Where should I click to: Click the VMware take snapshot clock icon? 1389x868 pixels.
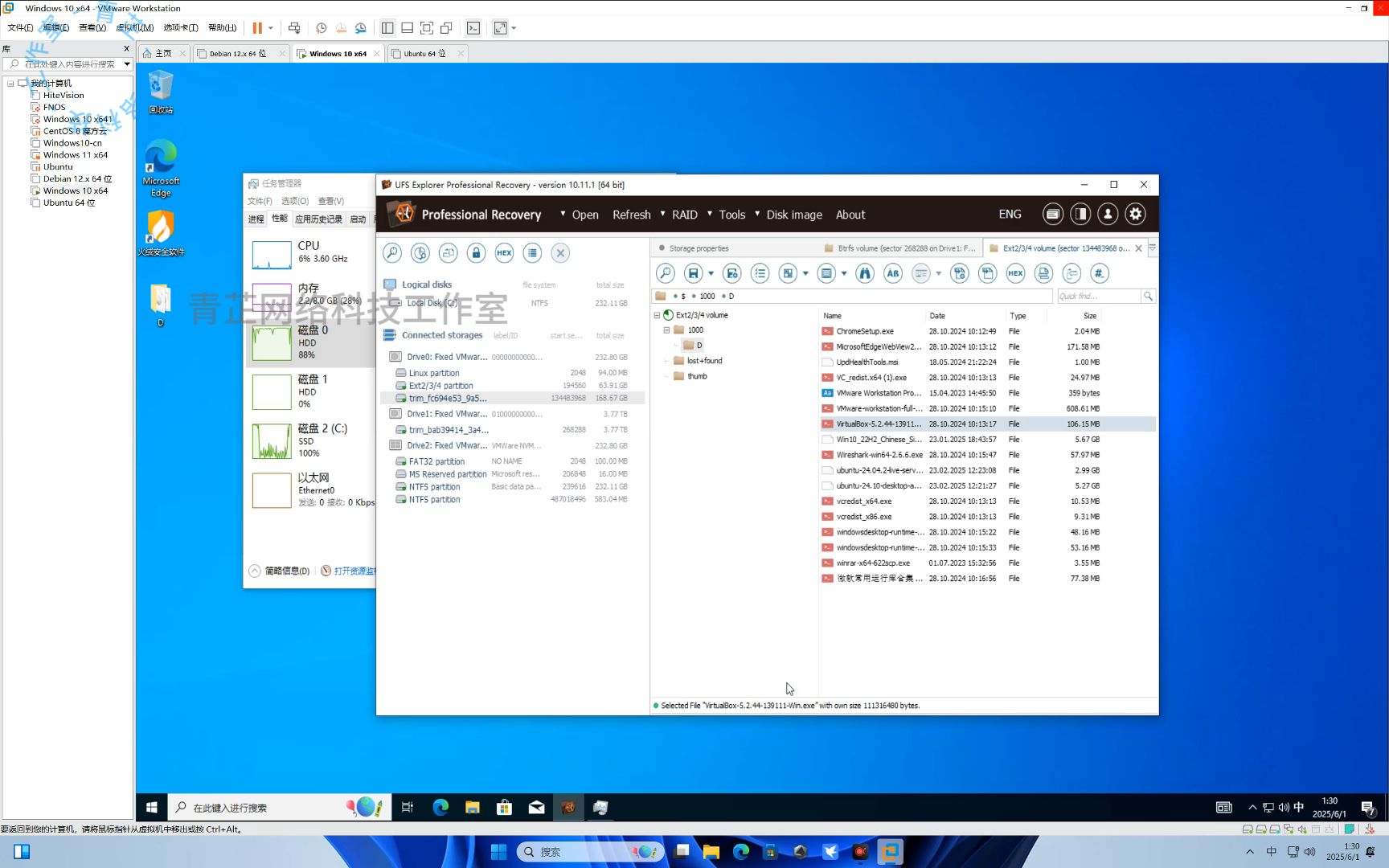[x=321, y=28]
